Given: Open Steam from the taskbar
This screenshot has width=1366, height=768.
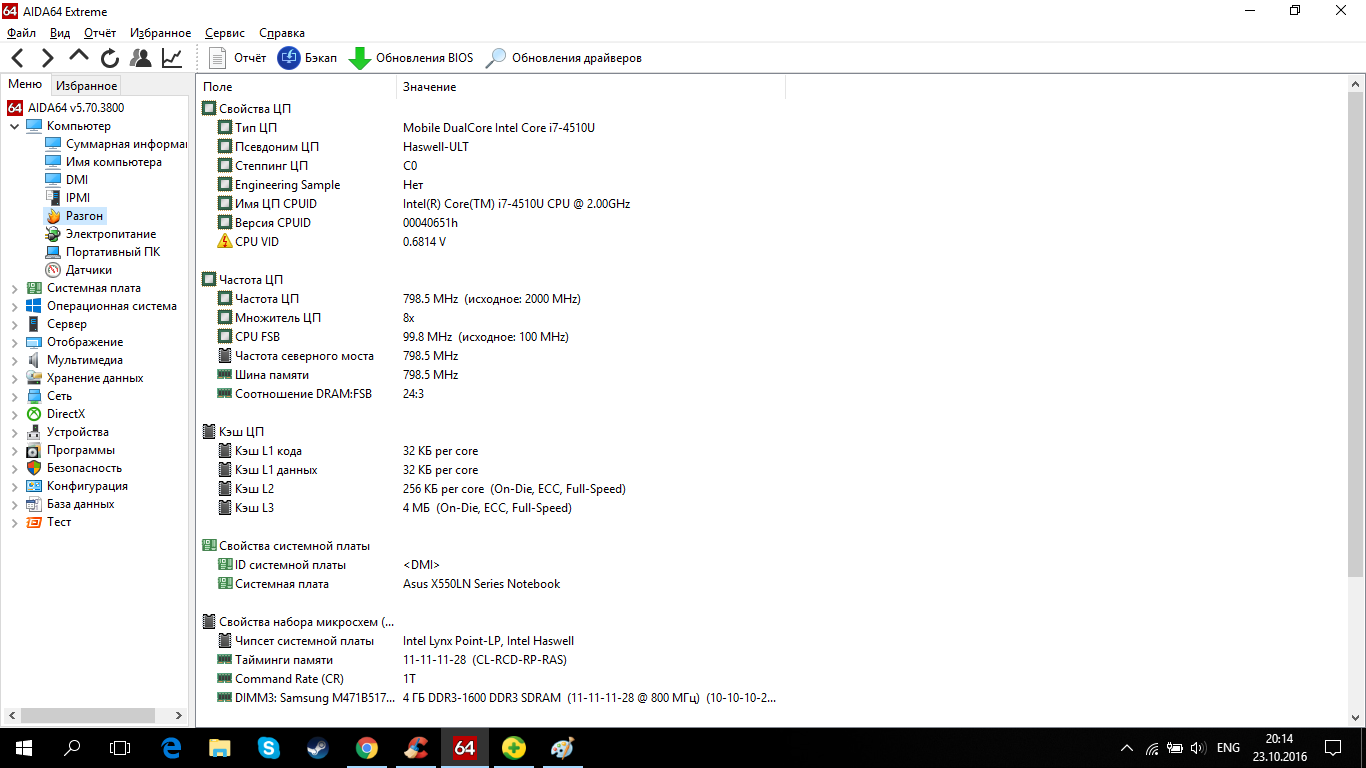Looking at the screenshot, I should [318, 747].
